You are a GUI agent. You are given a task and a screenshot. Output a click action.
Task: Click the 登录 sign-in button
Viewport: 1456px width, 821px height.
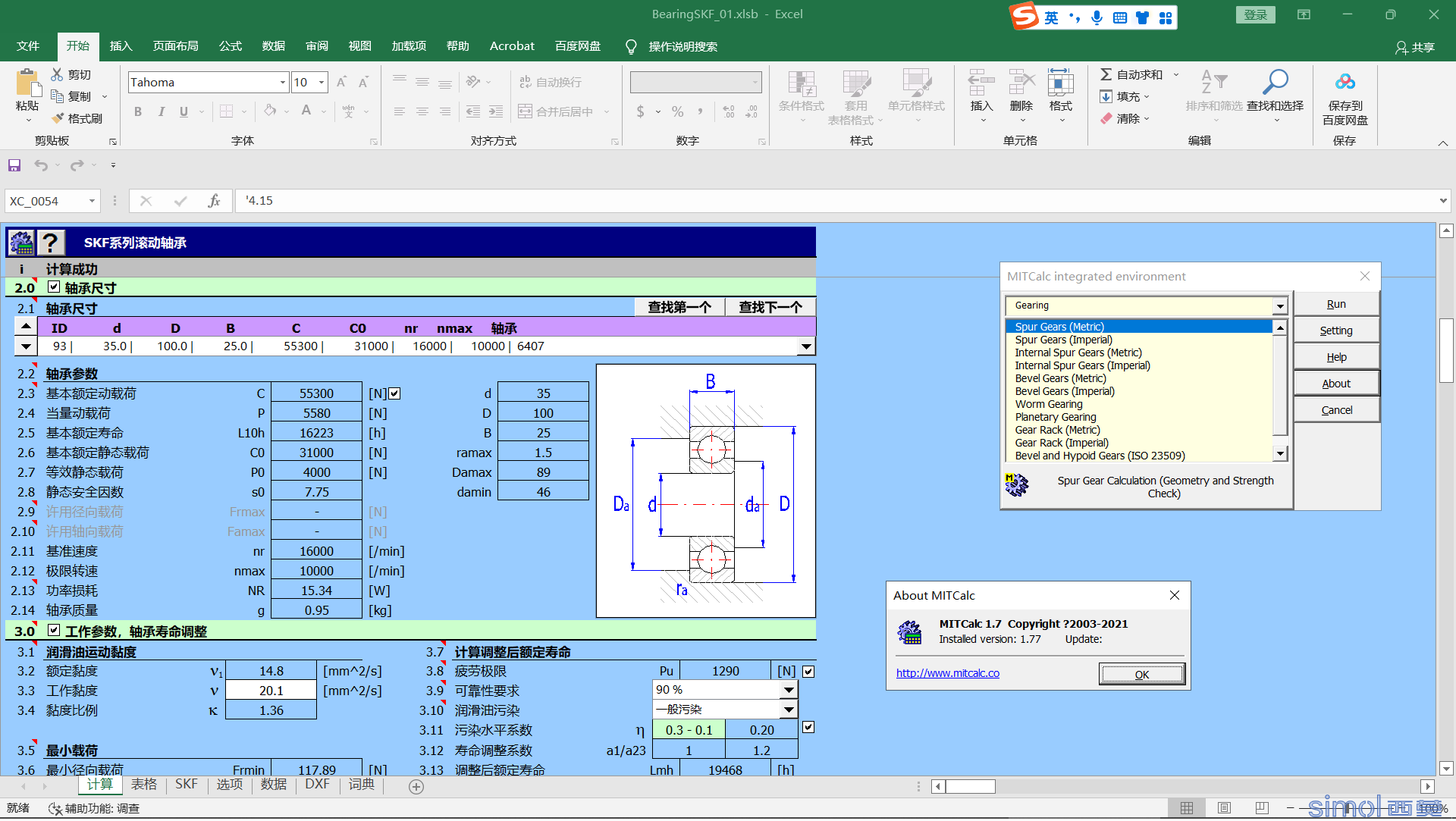(x=1256, y=14)
